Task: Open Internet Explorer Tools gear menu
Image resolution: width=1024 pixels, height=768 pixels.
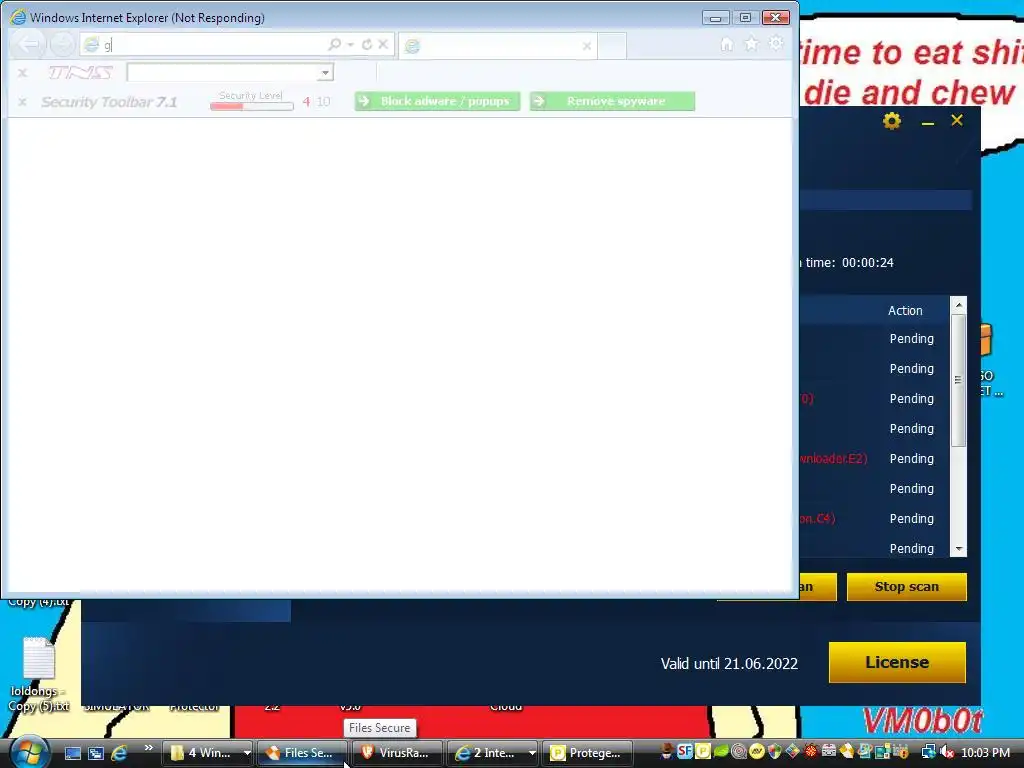Action: 776,44
